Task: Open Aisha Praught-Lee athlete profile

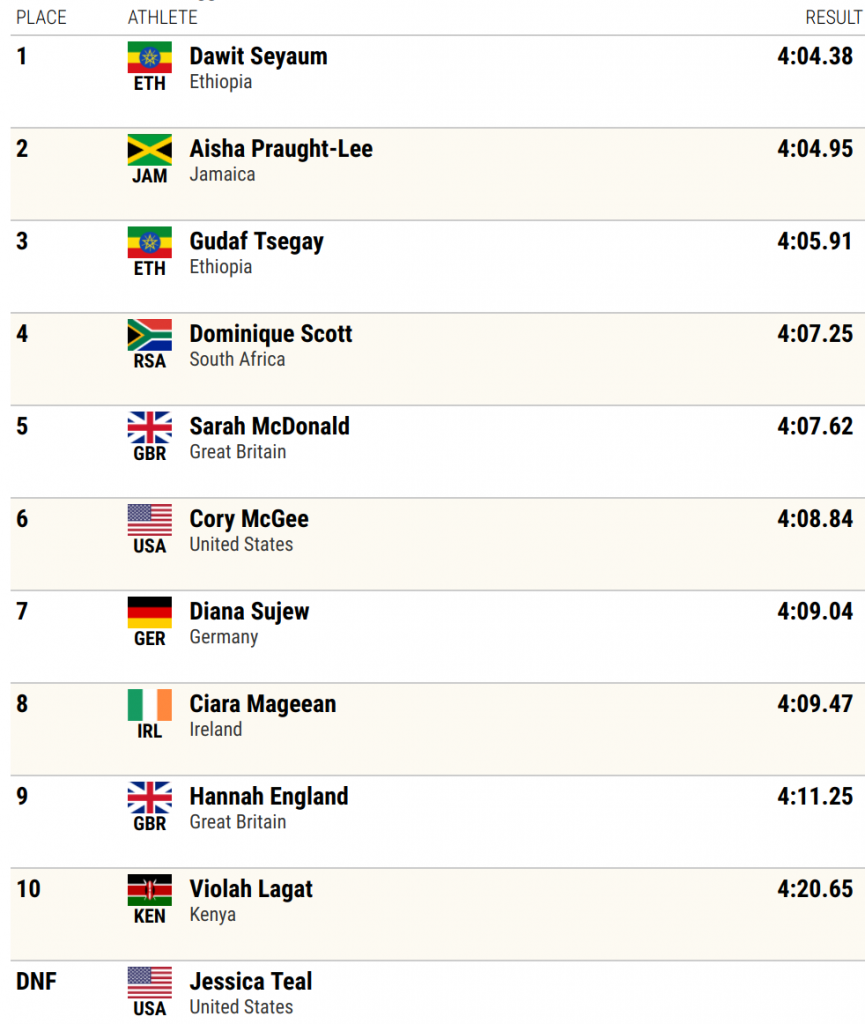Action: 281,149
